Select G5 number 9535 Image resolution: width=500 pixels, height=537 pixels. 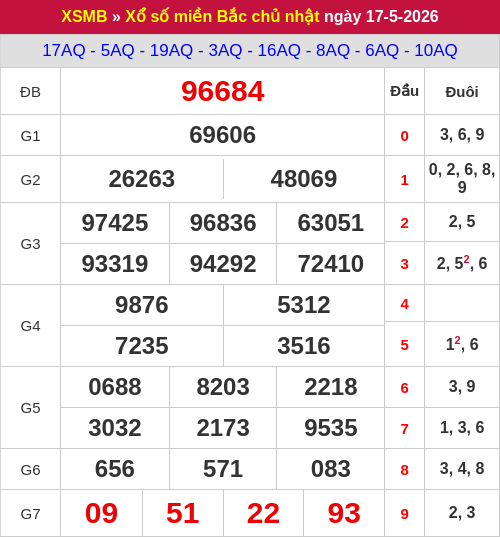331,428
